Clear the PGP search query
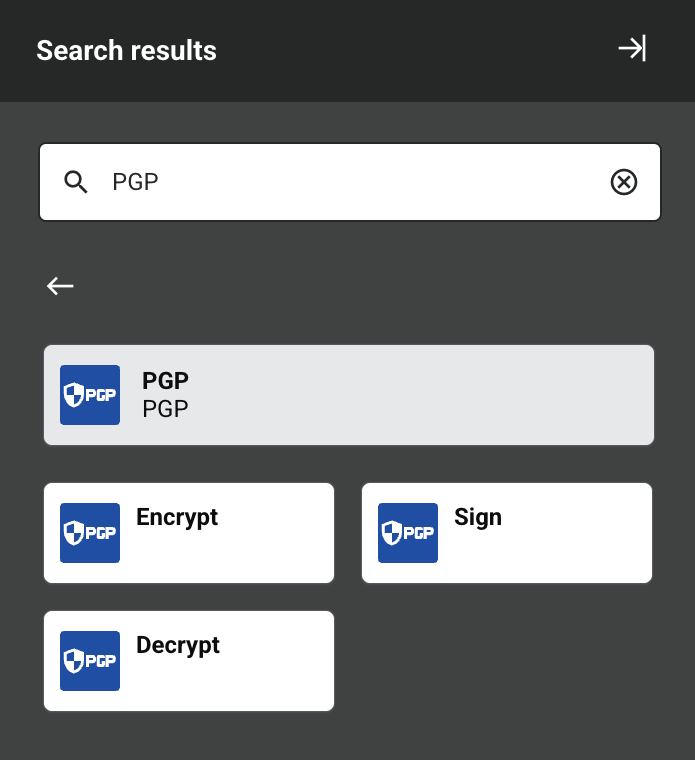This screenshot has width=695, height=760. point(624,181)
